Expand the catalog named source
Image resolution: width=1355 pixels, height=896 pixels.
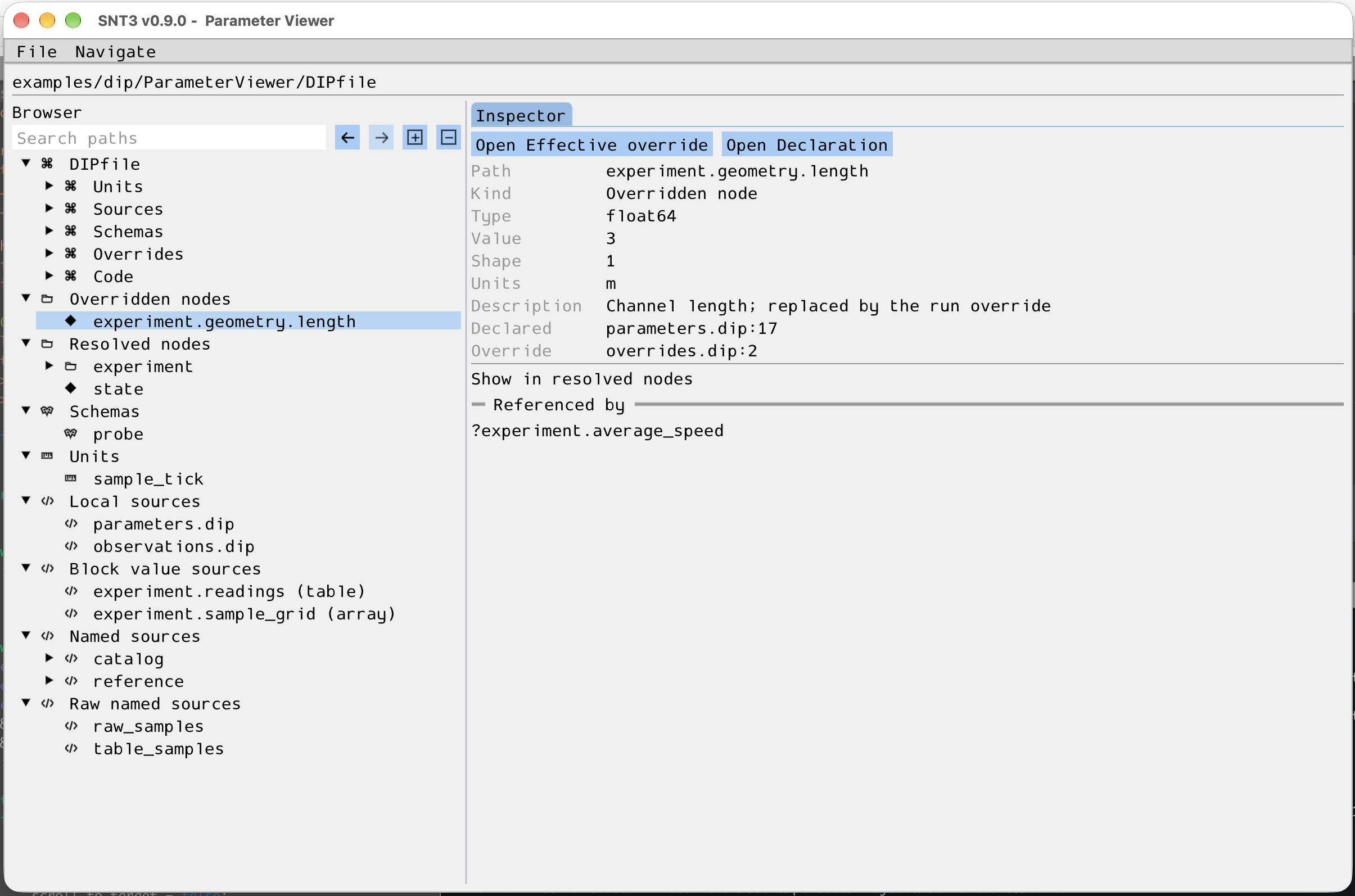49,658
